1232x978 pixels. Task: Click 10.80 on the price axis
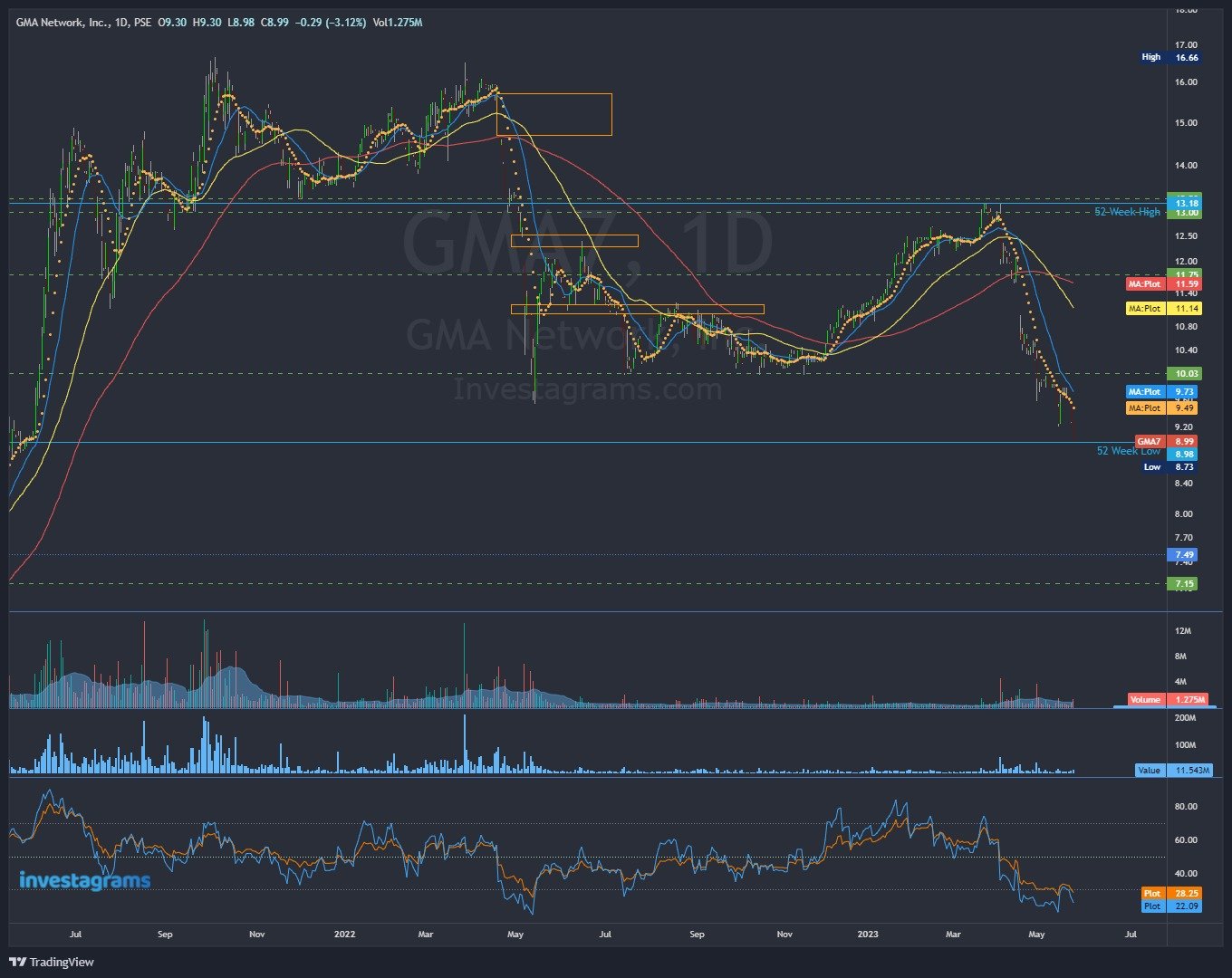[1186, 327]
